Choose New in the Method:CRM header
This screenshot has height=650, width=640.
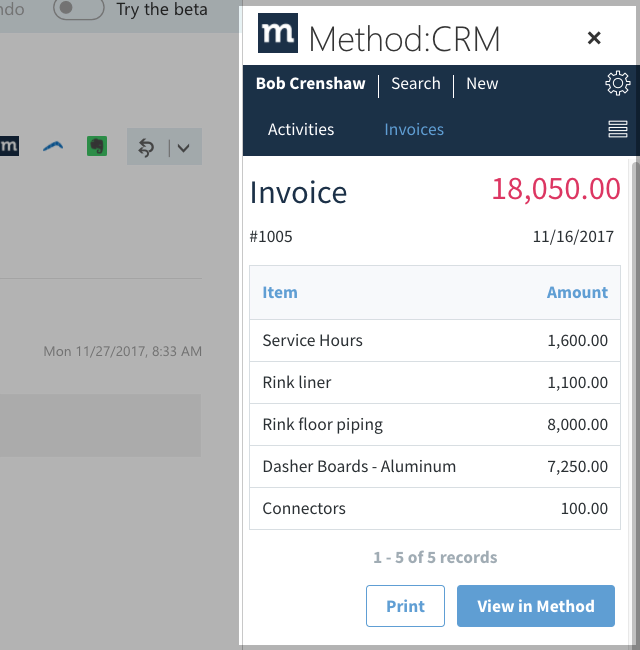(x=482, y=83)
